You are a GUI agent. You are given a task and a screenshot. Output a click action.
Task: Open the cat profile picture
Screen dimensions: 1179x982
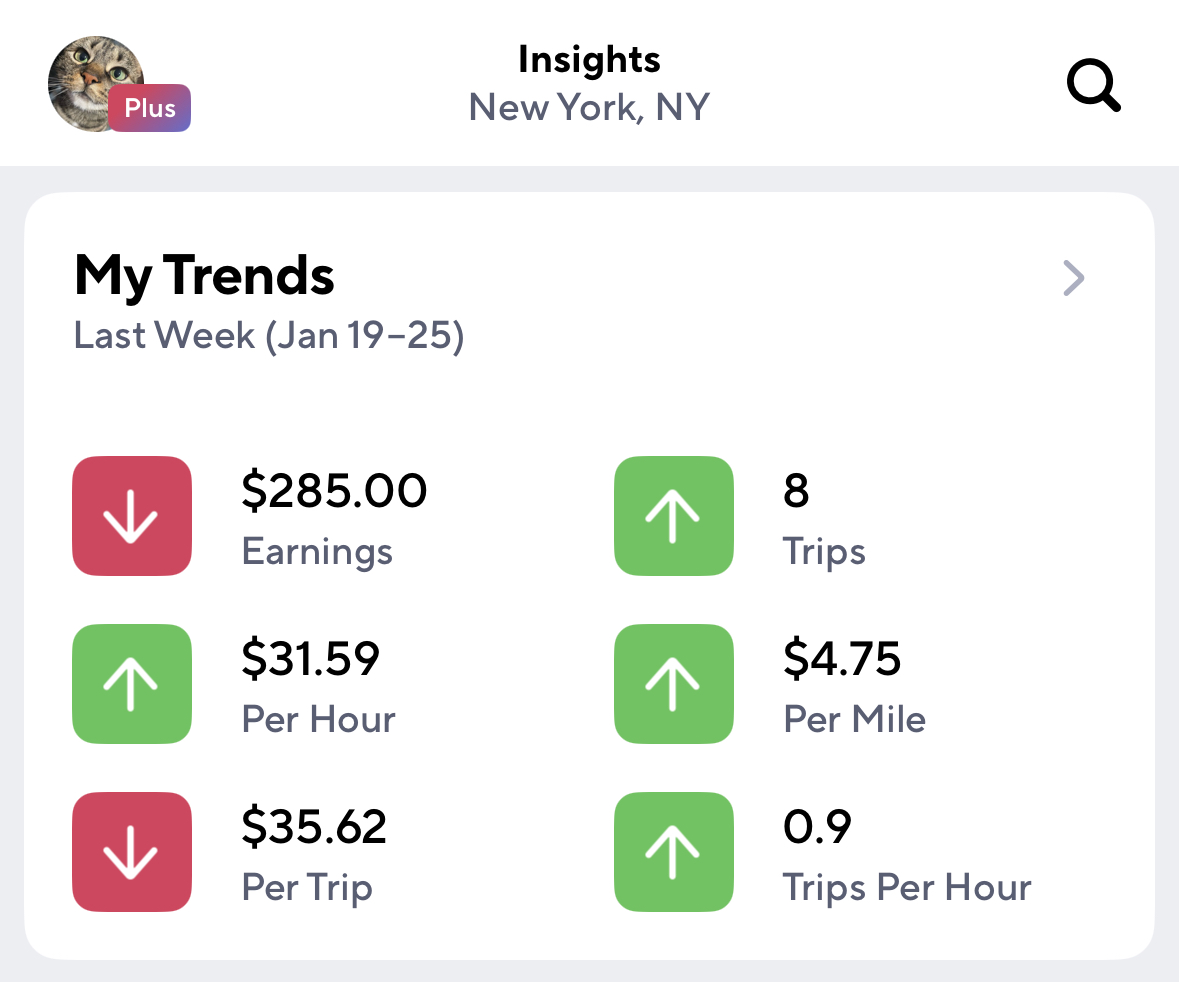[x=88, y=80]
